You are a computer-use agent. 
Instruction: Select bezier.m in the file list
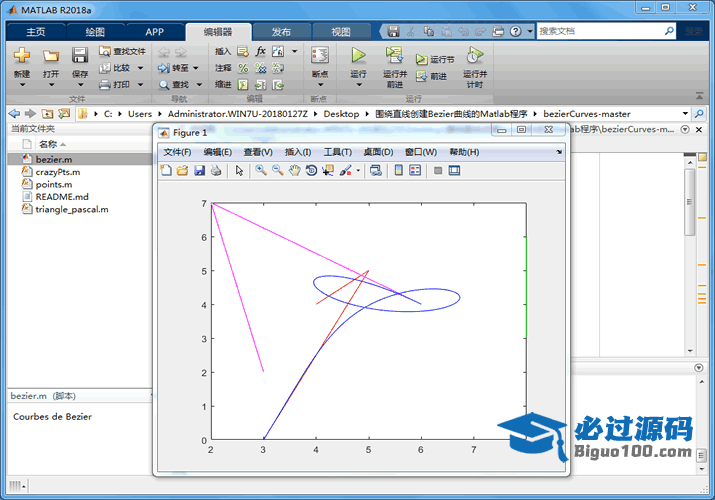(80, 160)
